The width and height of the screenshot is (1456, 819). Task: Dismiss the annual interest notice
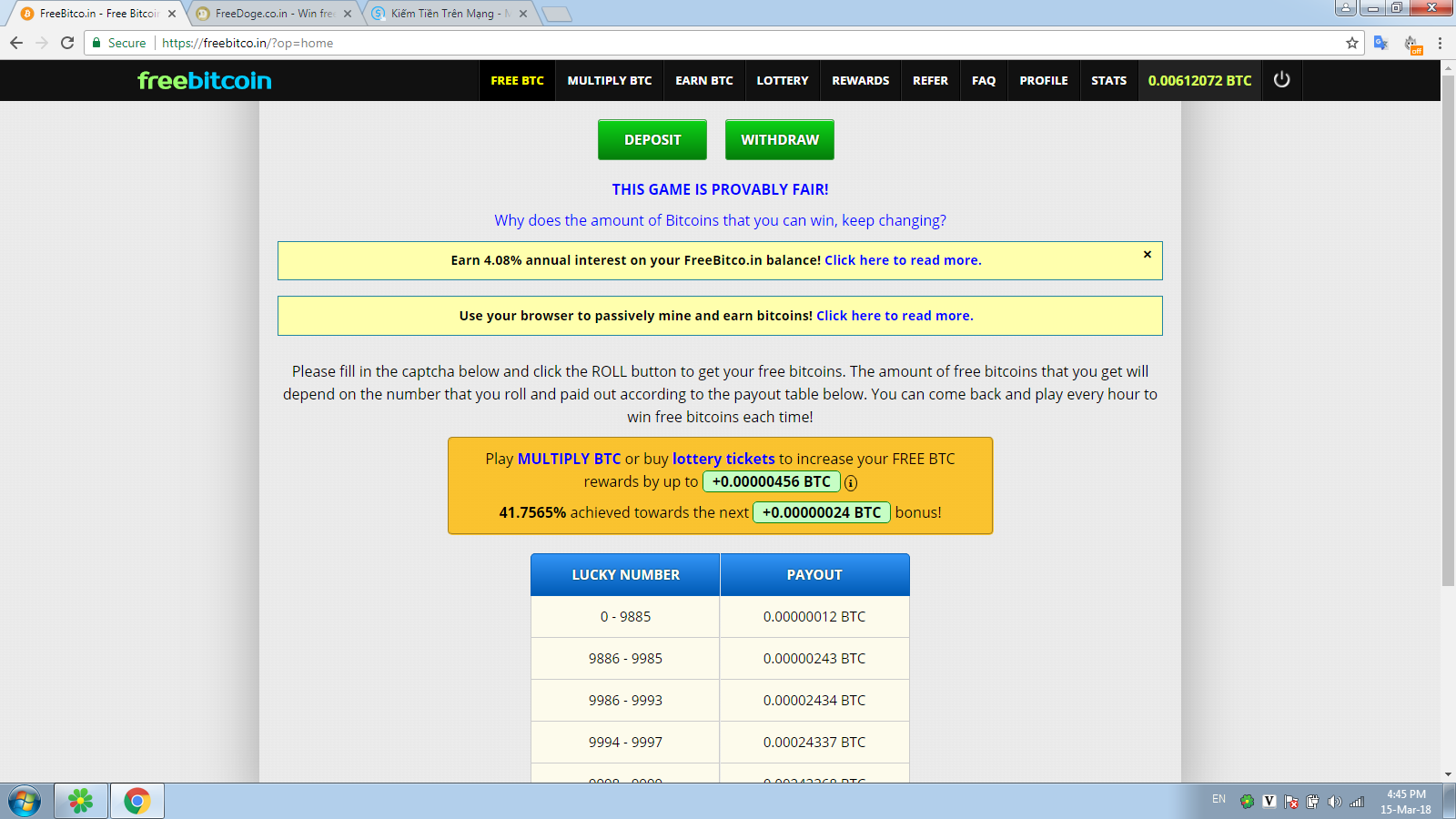point(1148,255)
